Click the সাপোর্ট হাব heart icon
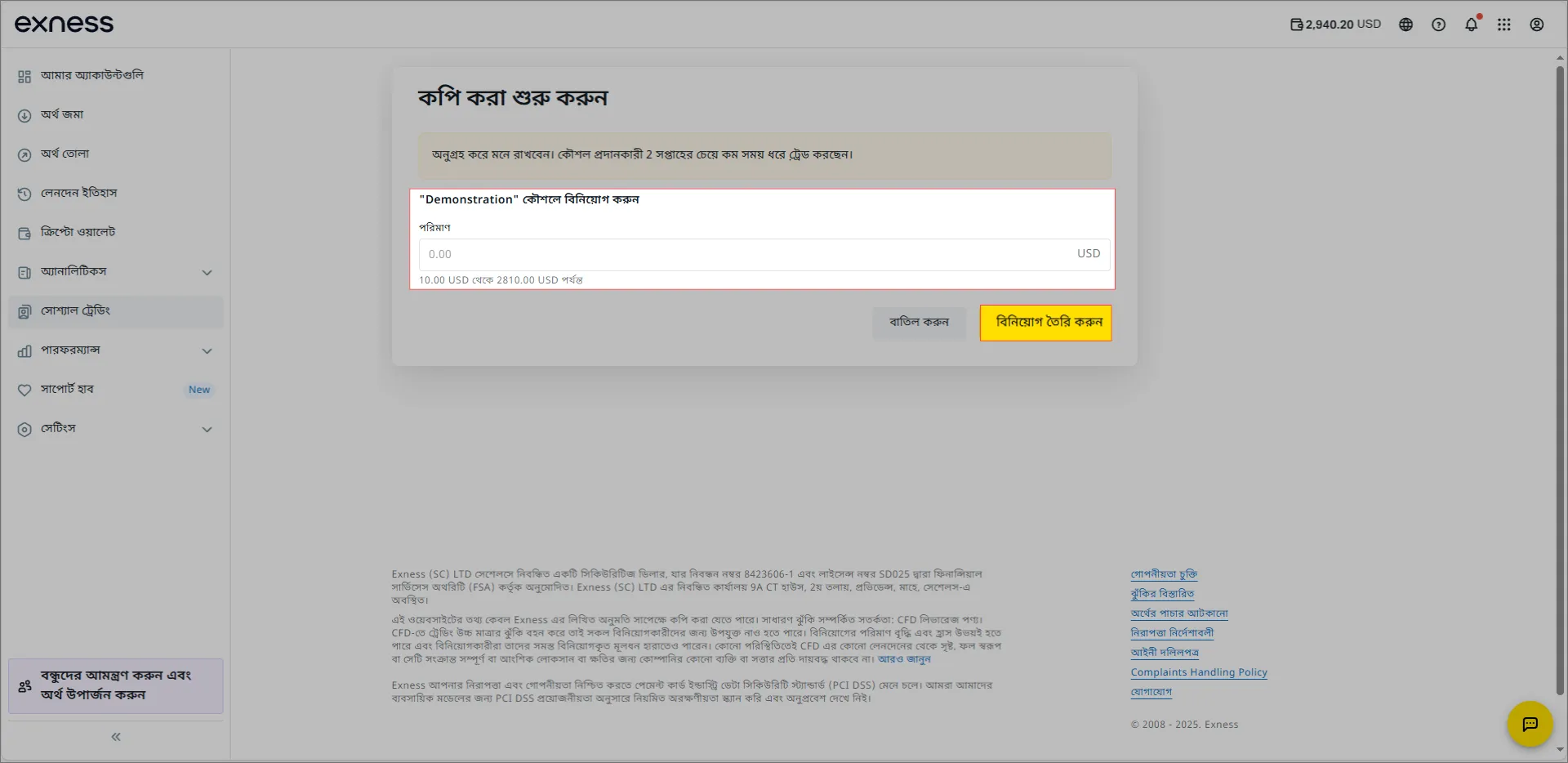1568x763 pixels. click(x=24, y=390)
